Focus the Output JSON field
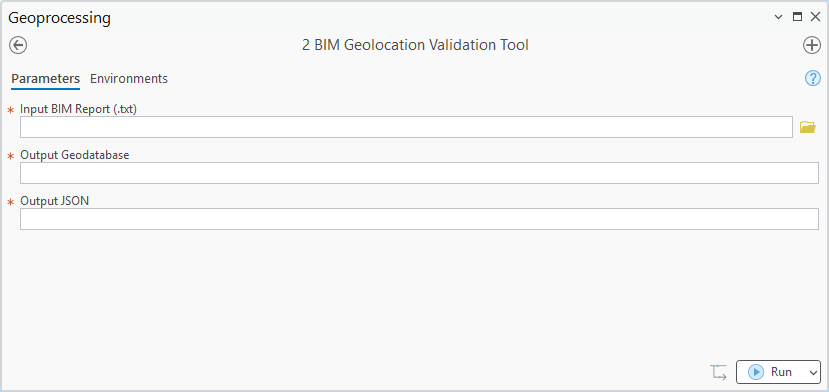The width and height of the screenshot is (829, 392). point(419,219)
